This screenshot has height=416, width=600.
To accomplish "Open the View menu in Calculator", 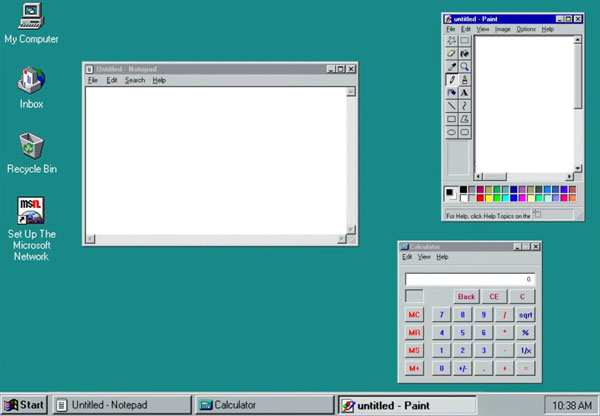I will click(x=424, y=257).
